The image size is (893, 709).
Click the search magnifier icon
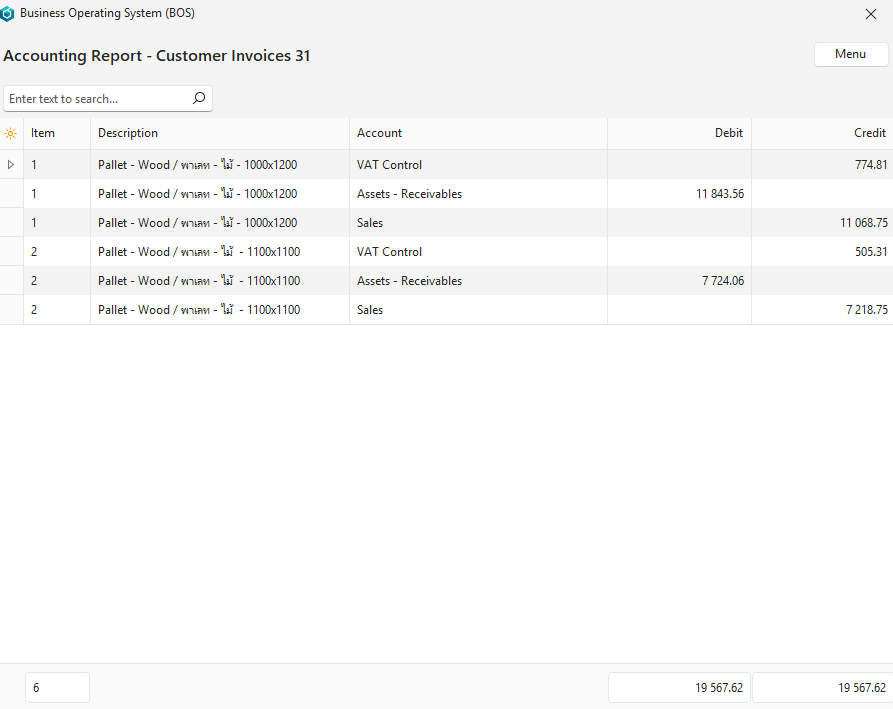[x=198, y=98]
